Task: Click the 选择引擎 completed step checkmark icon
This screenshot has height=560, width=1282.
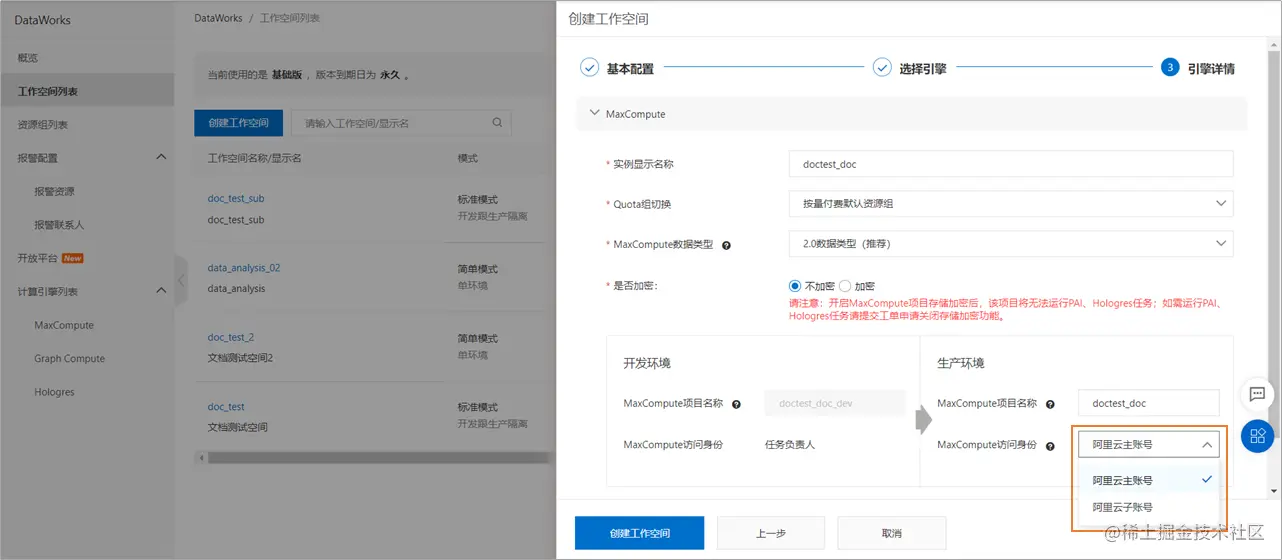Action: 881,68
